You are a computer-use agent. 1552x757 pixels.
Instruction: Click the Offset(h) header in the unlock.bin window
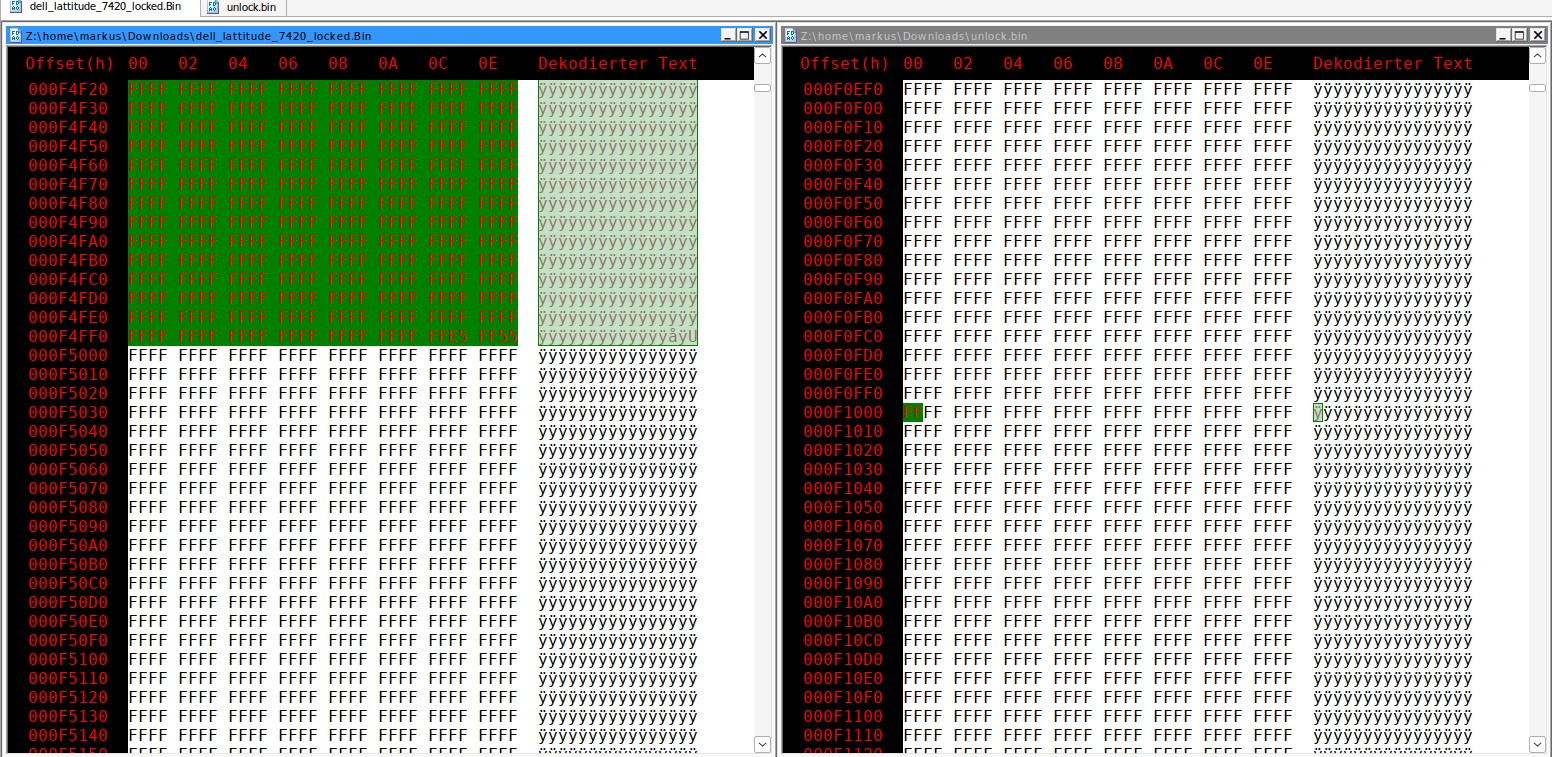pos(844,64)
